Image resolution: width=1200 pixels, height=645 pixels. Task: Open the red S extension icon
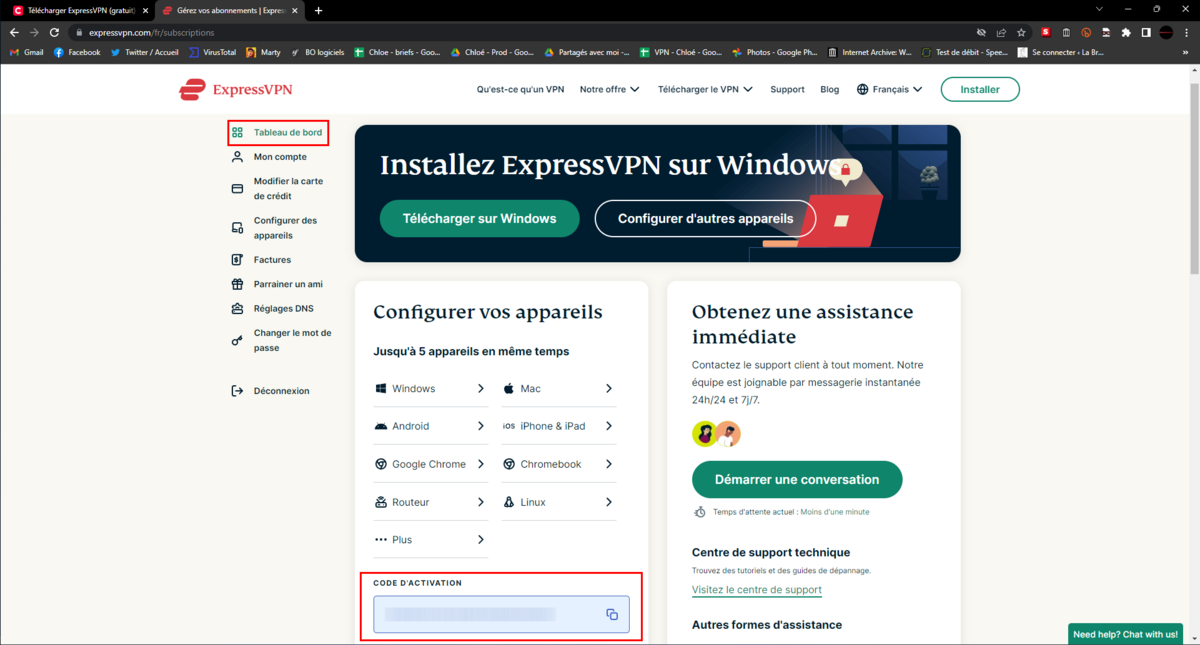[x=1046, y=32]
